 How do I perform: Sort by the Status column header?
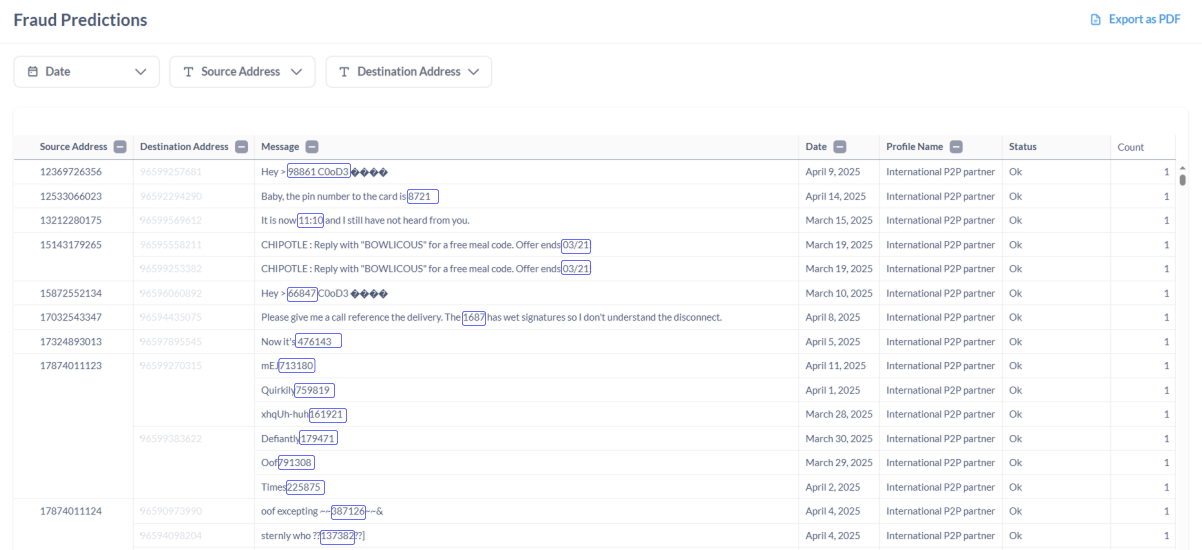point(1022,147)
